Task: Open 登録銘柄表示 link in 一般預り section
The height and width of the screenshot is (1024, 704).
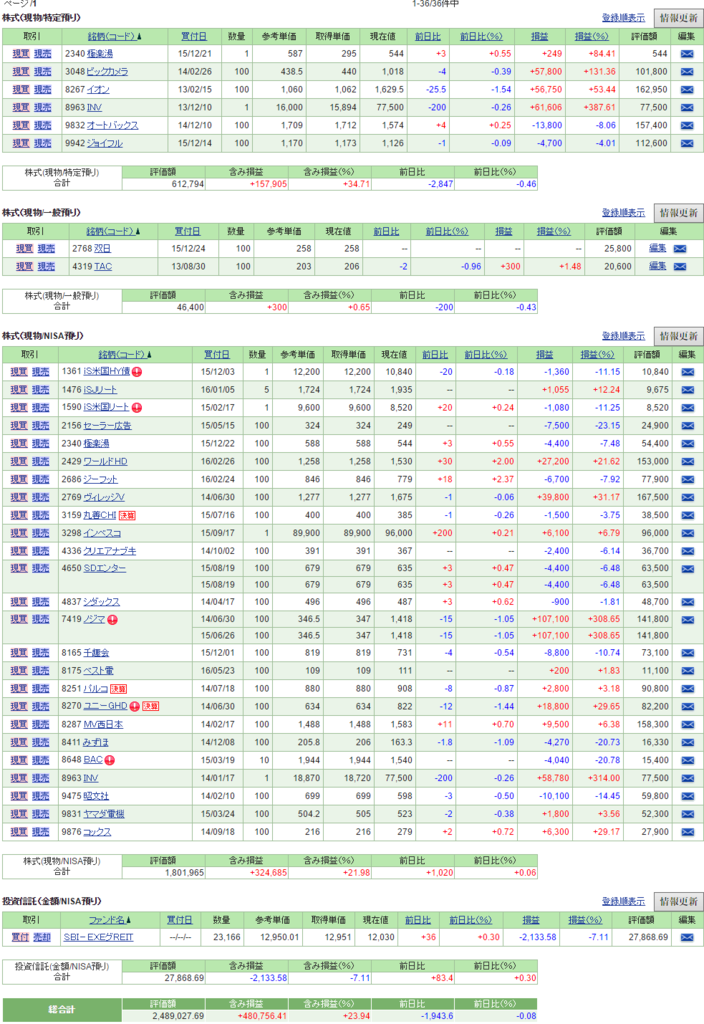Action: click(623, 213)
